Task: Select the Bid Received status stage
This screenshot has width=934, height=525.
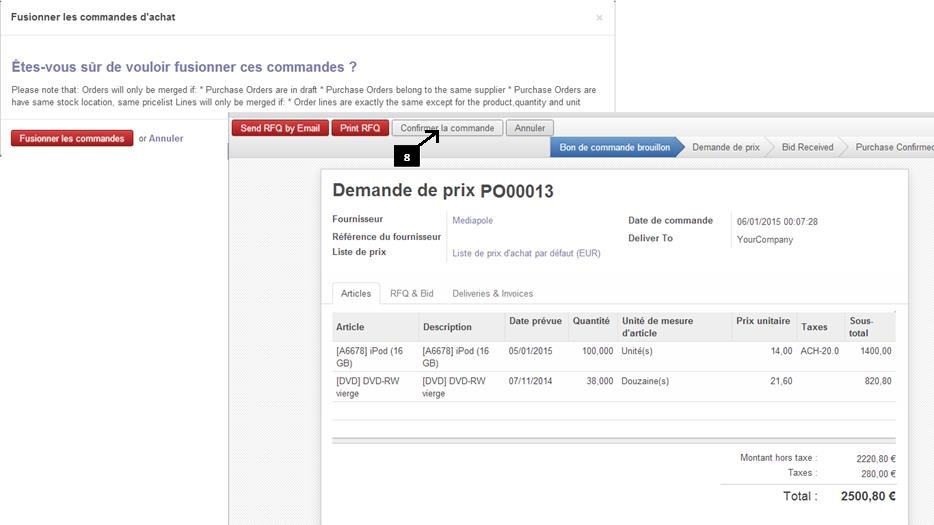Action: click(807, 147)
